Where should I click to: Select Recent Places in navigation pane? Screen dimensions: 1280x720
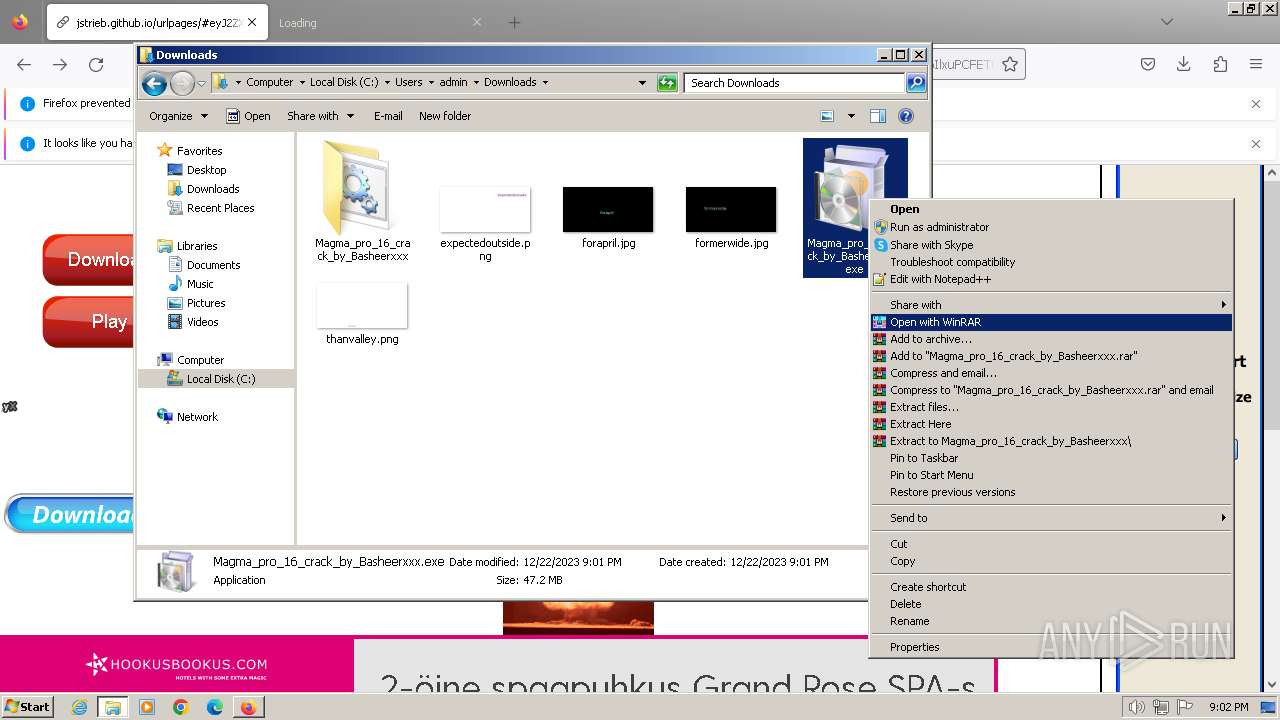click(x=220, y=208)
